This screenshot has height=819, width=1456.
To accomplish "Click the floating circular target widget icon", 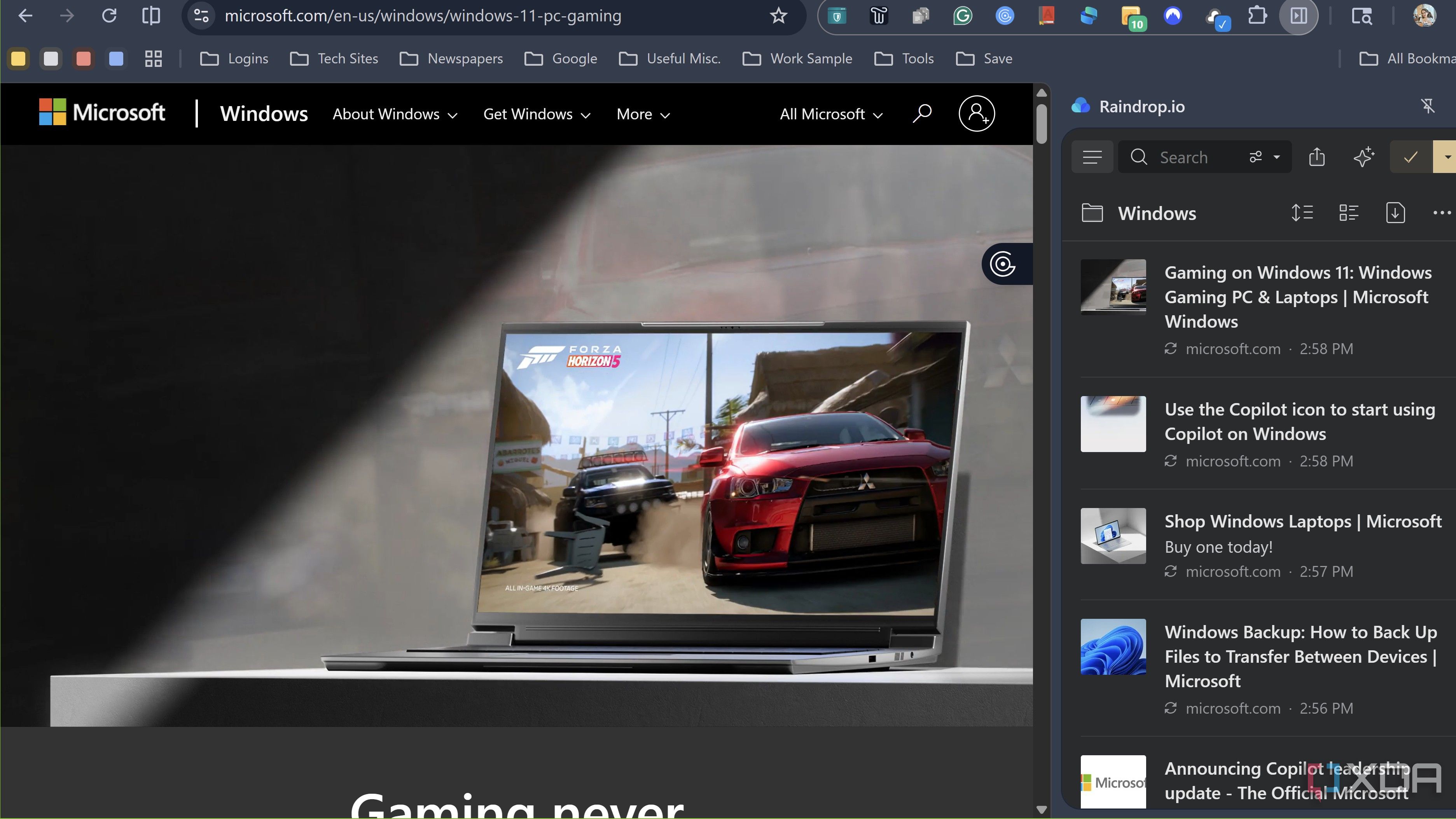I will pos(1003,264).
